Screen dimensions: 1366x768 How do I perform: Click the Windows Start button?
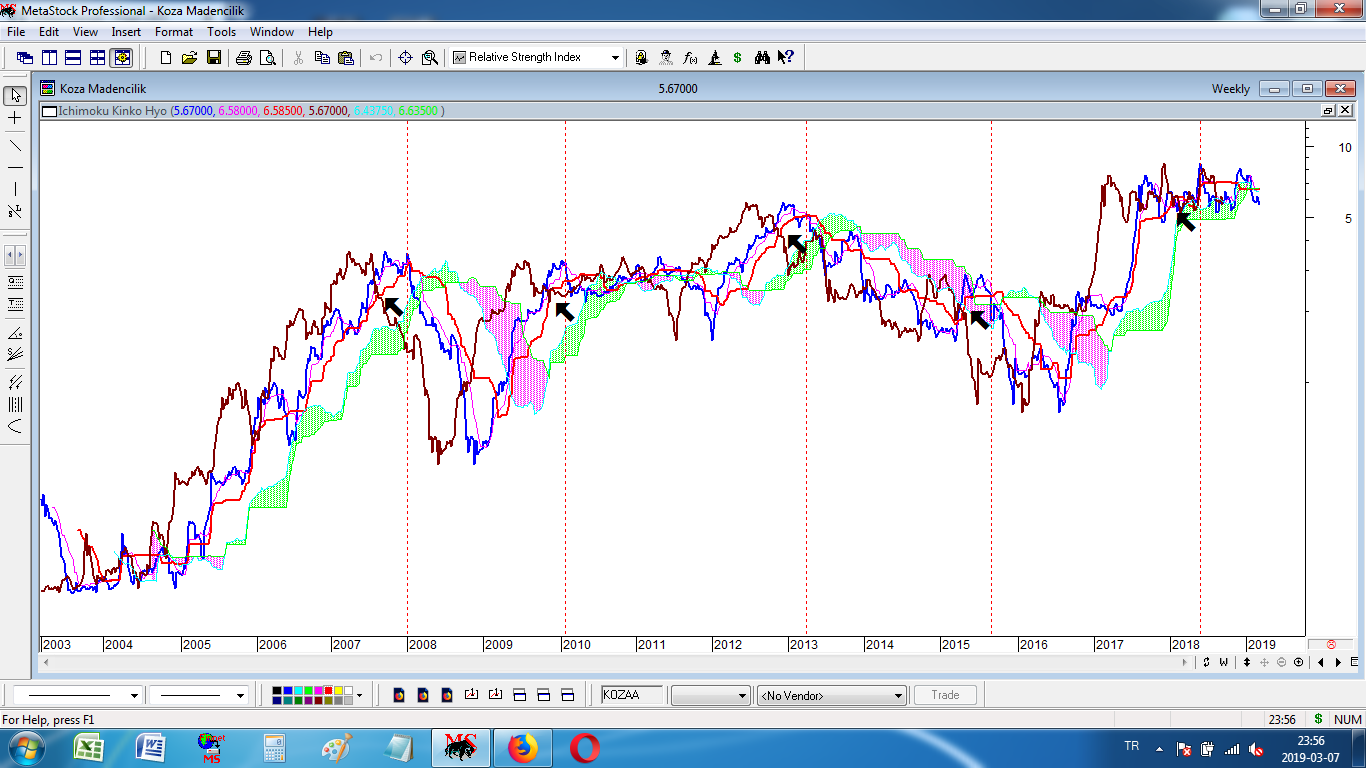point(26,747)
